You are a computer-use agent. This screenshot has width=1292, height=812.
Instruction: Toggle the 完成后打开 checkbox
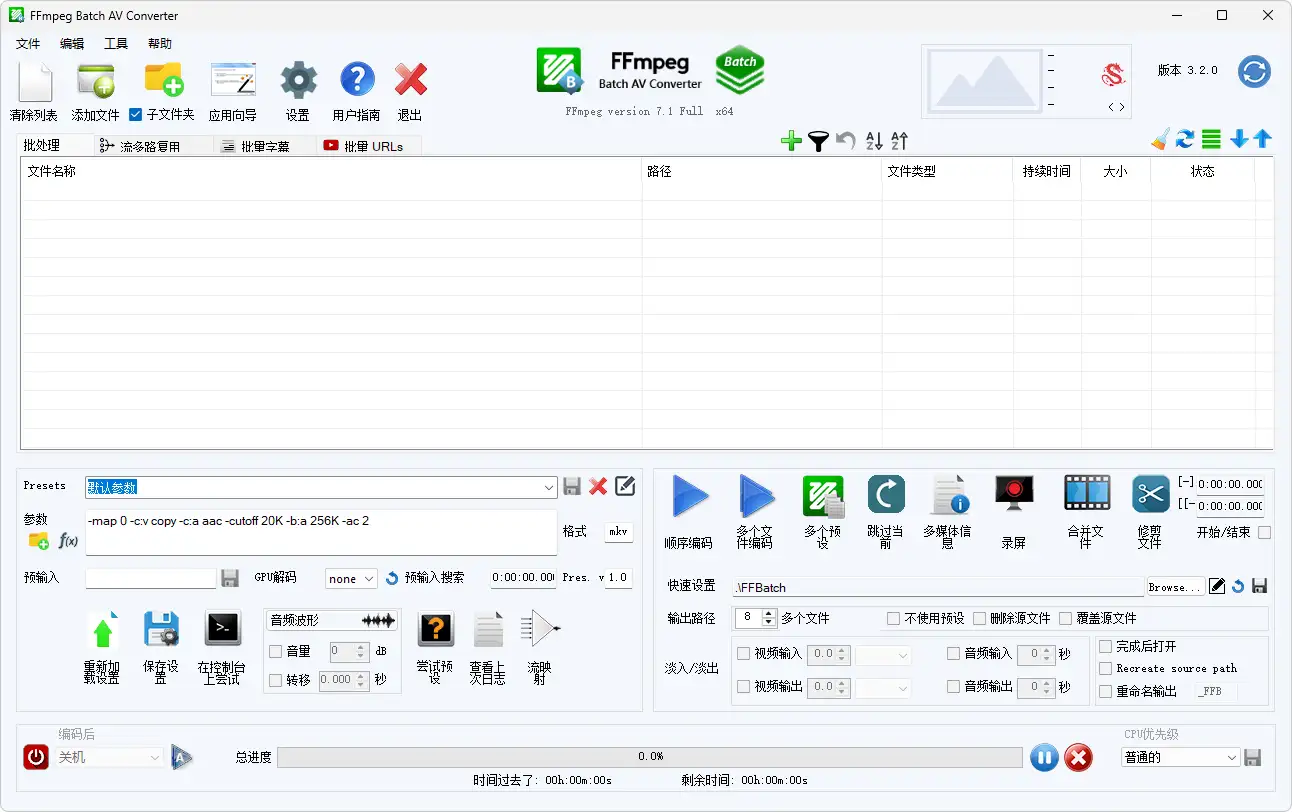click(1105, 647)
